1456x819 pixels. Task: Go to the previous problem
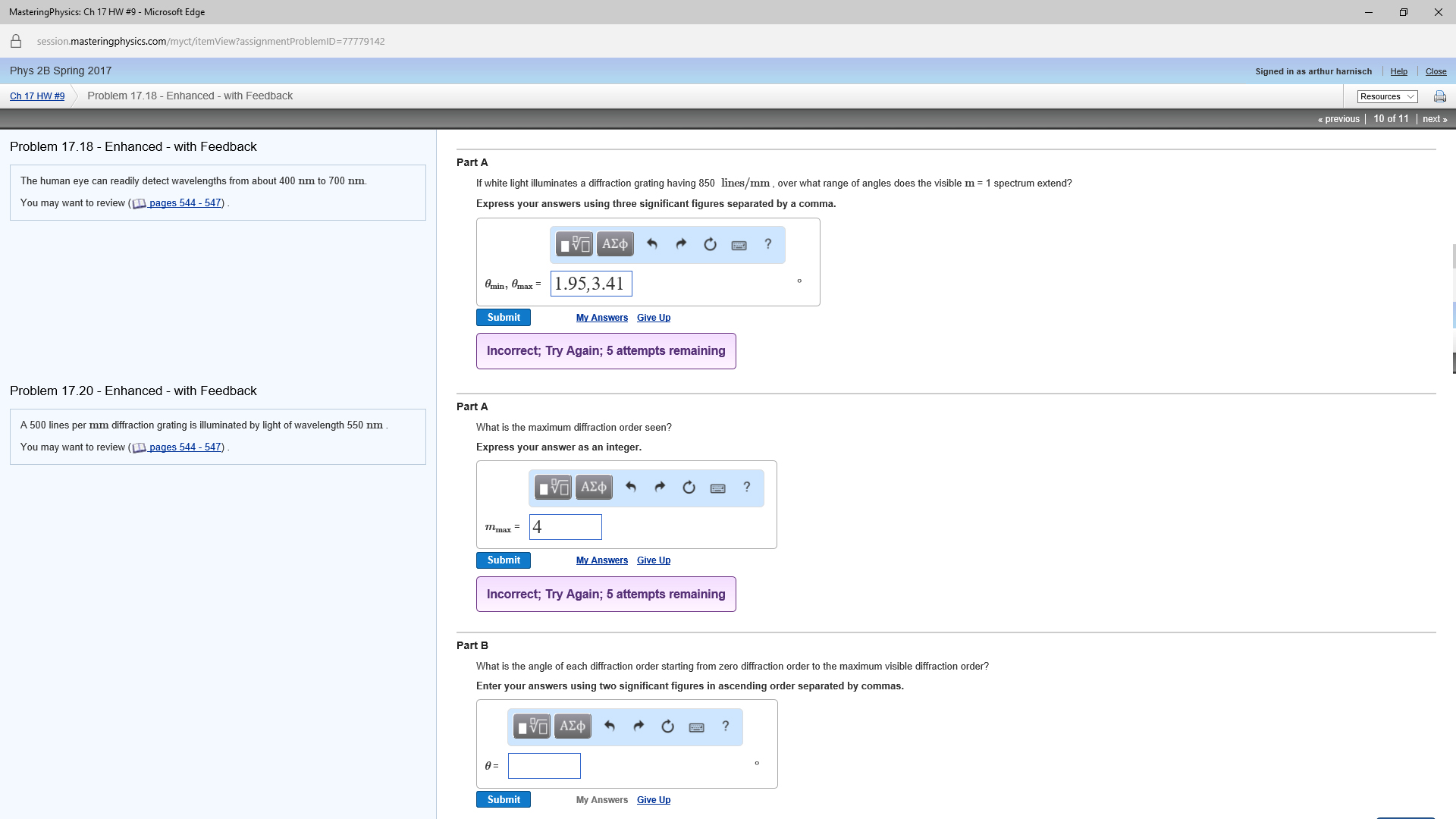coord(1338,119)
